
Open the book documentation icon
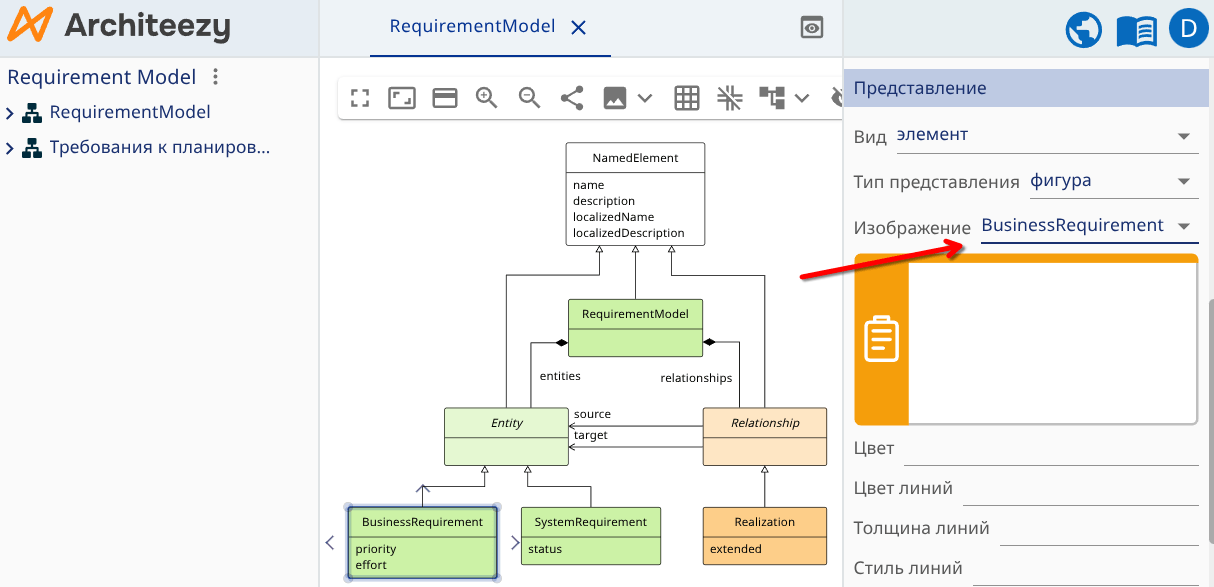(1136, 30)
